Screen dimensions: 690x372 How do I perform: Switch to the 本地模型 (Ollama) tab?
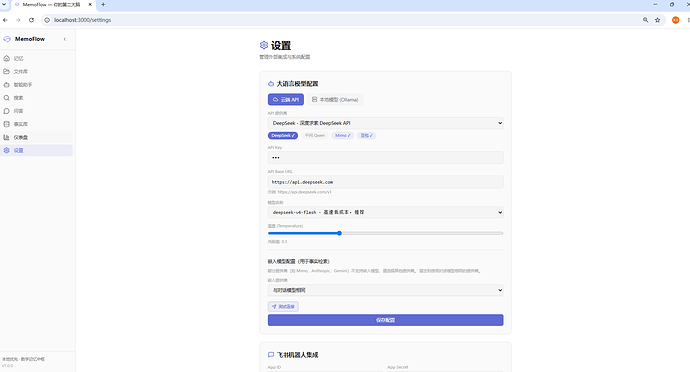(x=335, y=99)
